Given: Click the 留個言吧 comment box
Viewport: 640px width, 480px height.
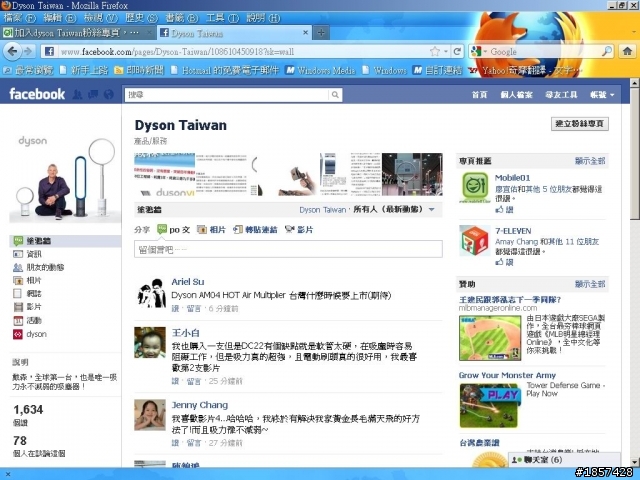Looking at the screenshot, I should (x=288, y=249).
